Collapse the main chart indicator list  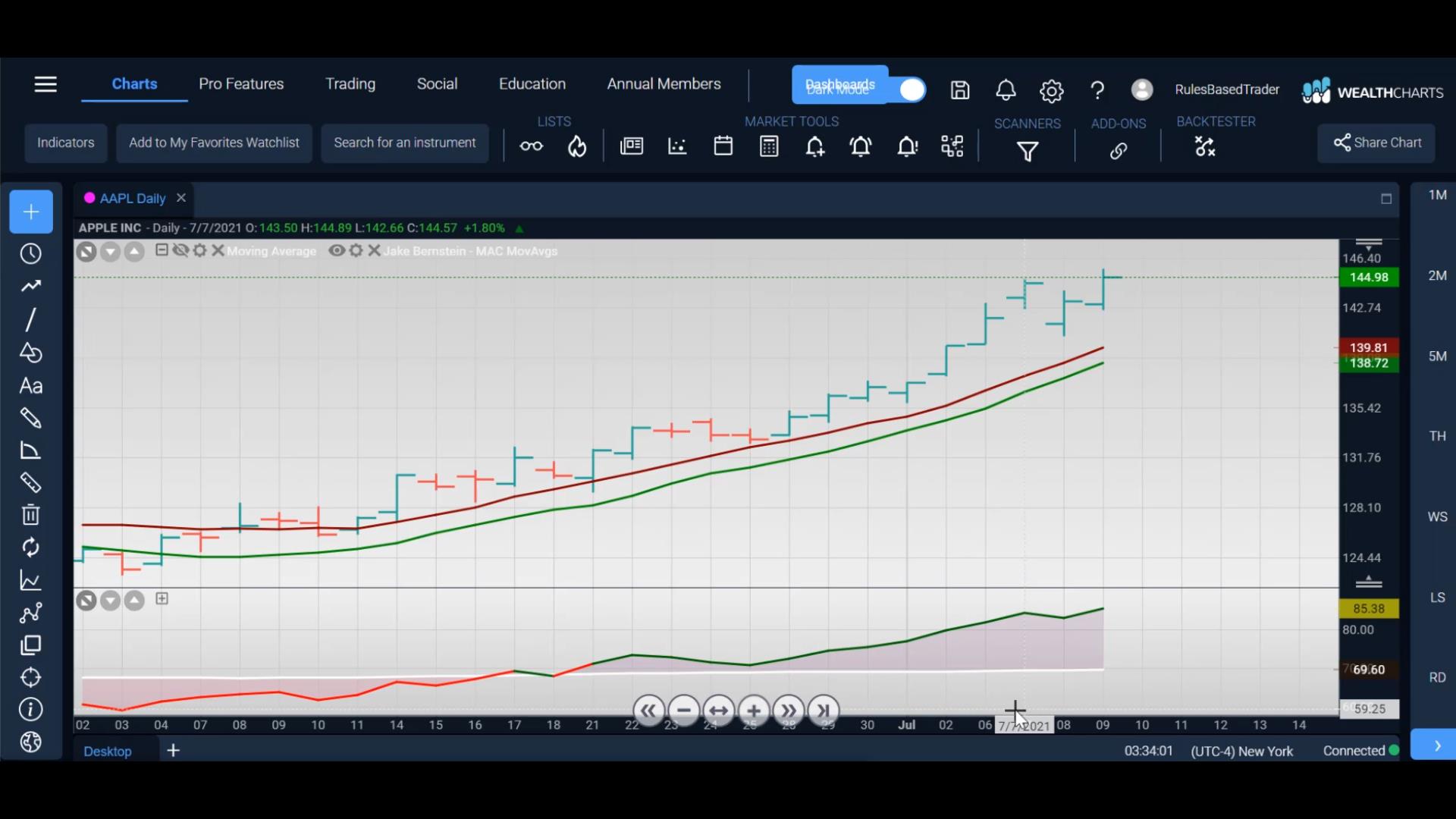click(x=162, y=250)
